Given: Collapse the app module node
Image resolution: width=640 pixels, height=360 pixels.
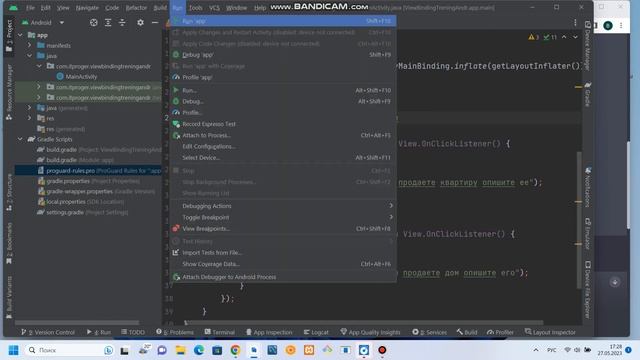Looking at the screenshot, I should pyautogui.click(x=20, y=35).
